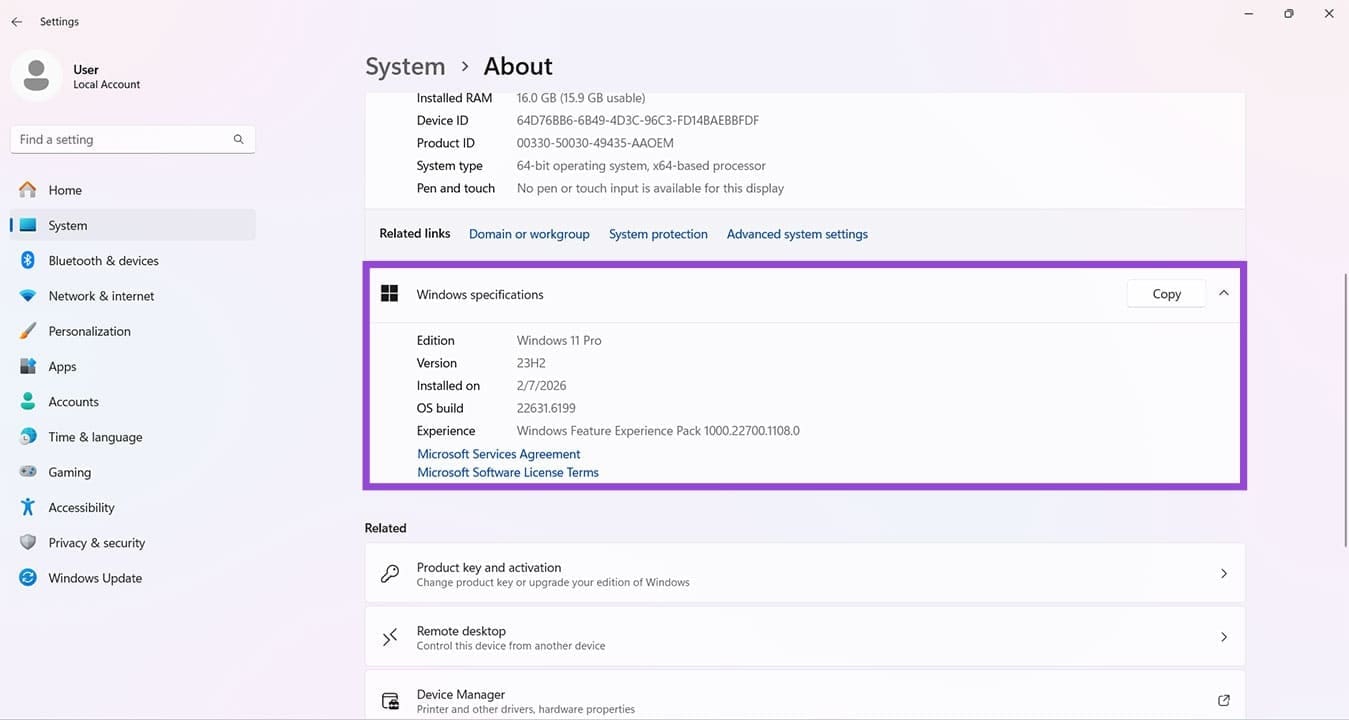1349x720 pixels.
Task: Select the Bluetooth & devices sidebar icon
Action: 29,260
